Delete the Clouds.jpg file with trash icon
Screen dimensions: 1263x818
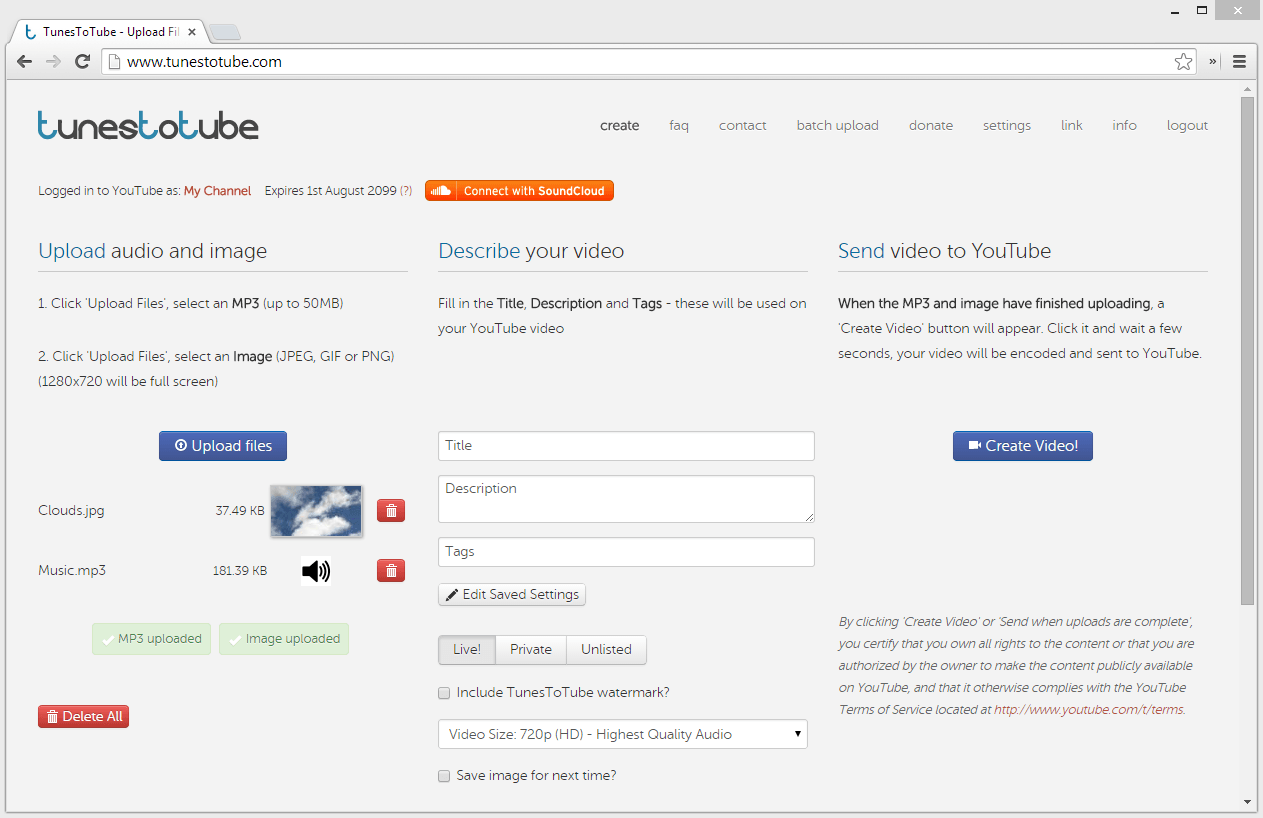coord(391,511)
